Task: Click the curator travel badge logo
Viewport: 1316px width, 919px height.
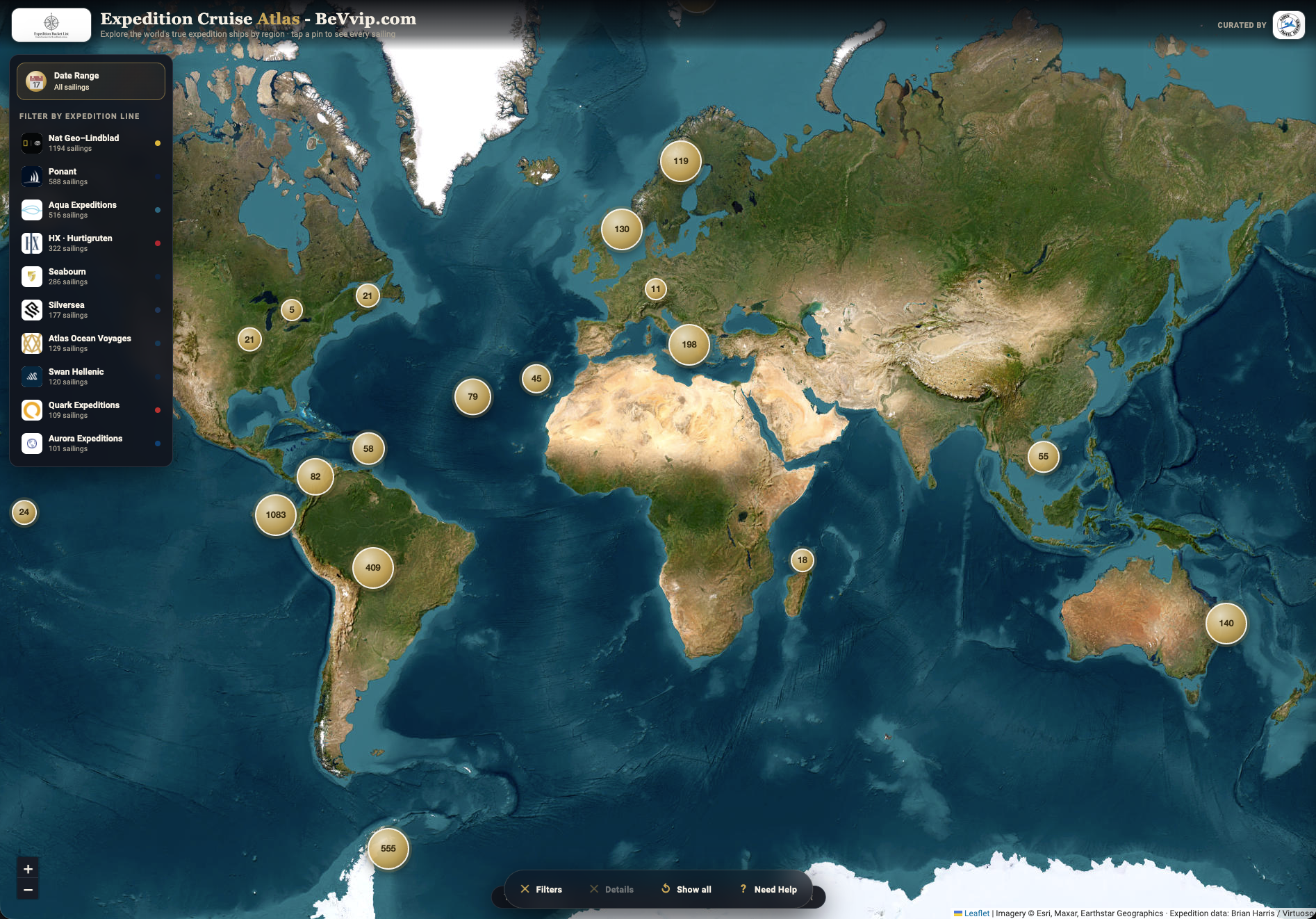Action: (x=1289, y=25)
